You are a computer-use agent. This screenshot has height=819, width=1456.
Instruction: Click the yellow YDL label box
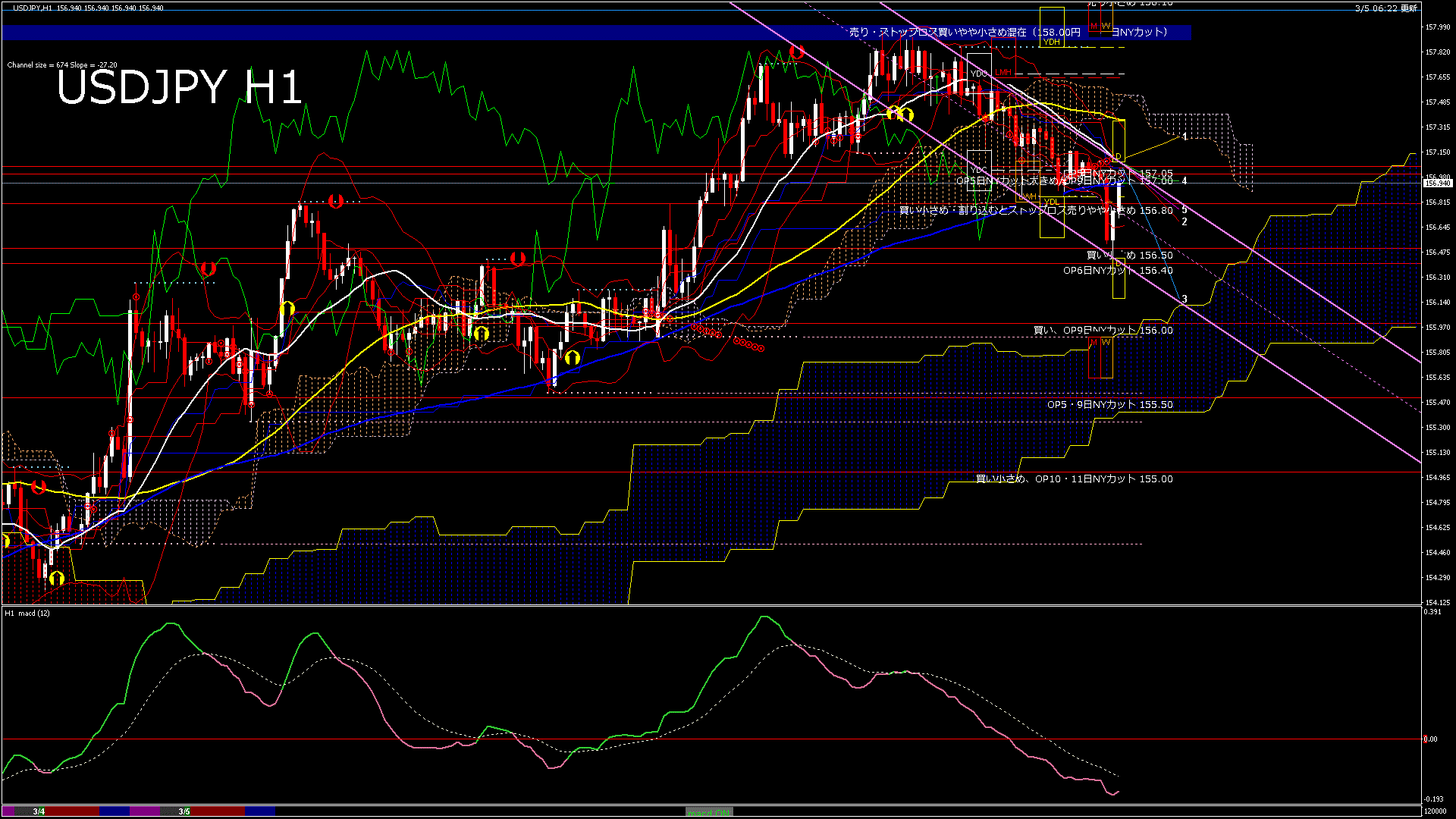coord(1051,202)
